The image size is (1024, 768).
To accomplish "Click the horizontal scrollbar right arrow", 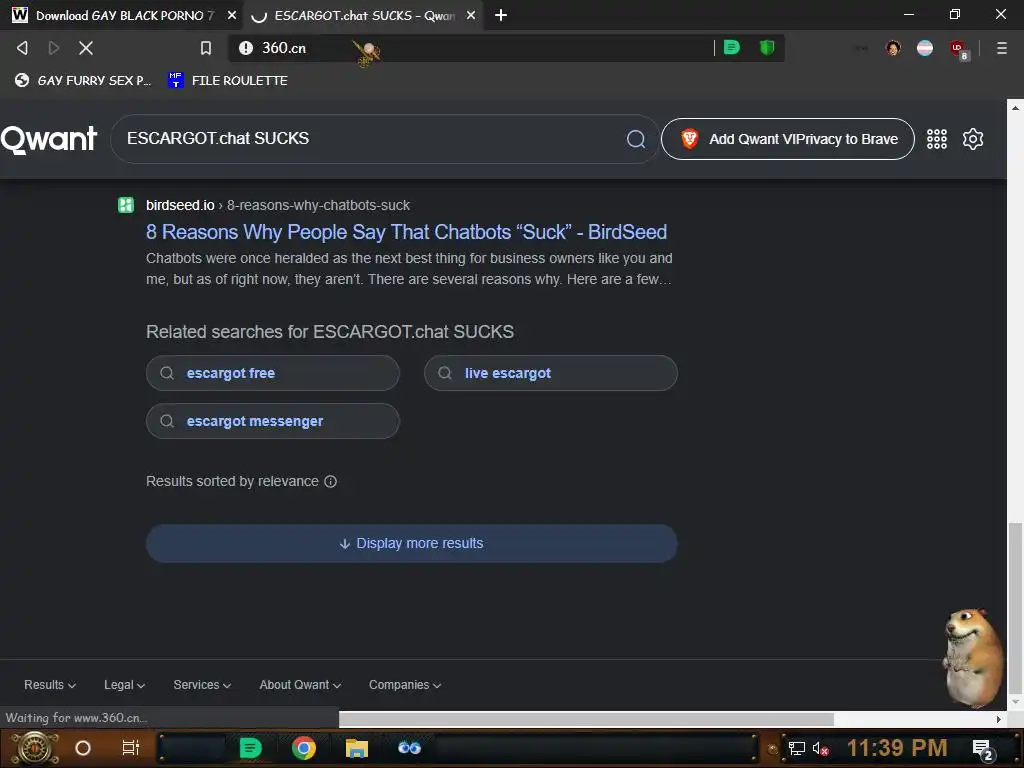I will pos(999,719).
